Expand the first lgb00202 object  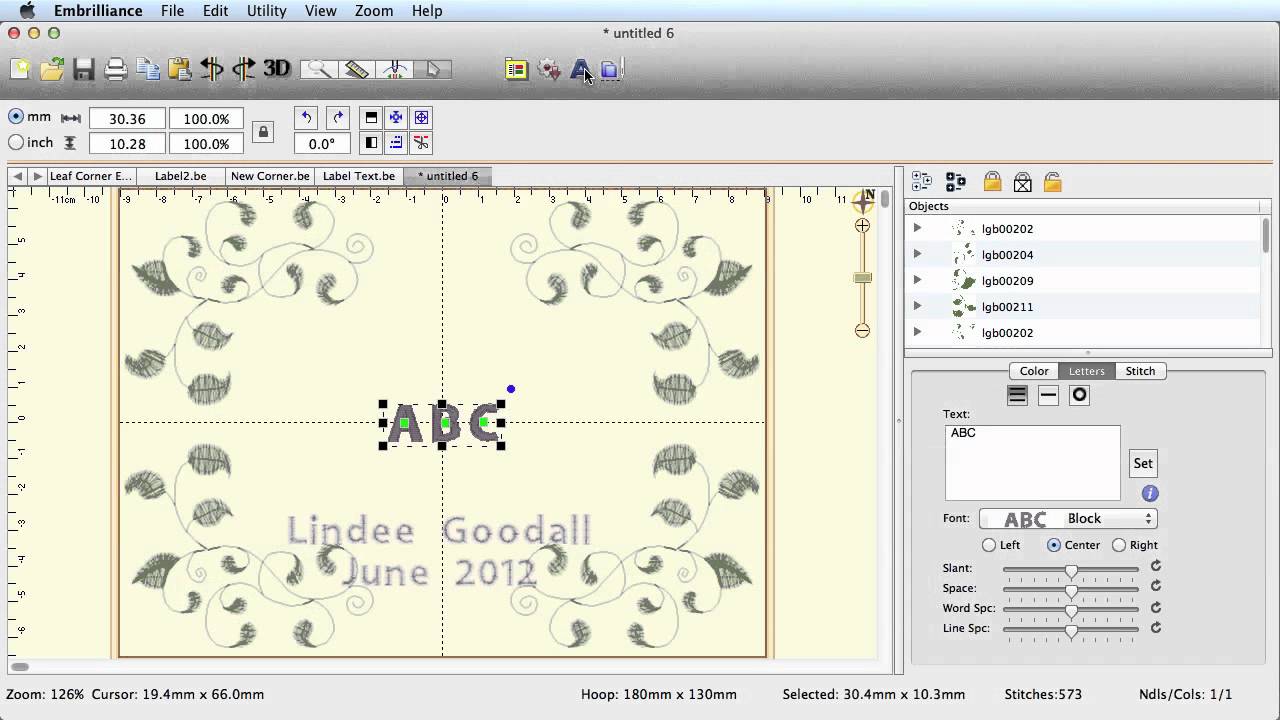pos(917,228)
